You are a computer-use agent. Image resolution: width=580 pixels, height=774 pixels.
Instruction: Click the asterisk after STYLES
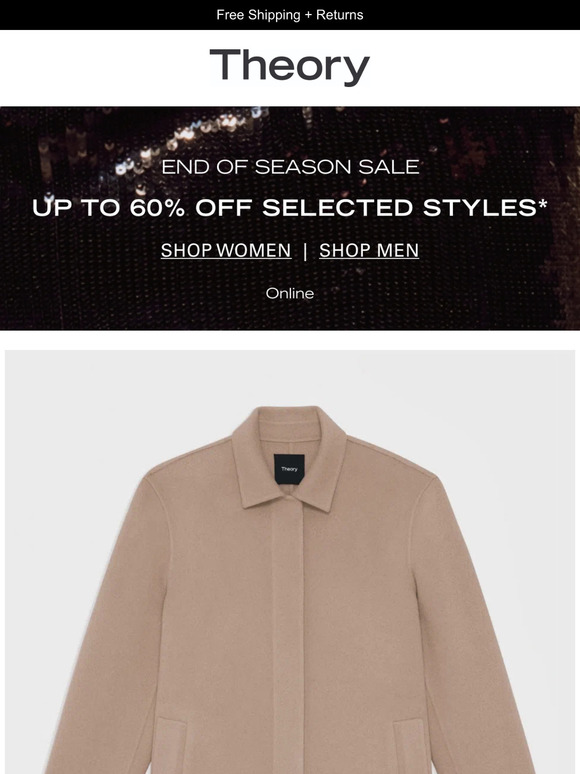pyautogui.click(x=543, y=203)
